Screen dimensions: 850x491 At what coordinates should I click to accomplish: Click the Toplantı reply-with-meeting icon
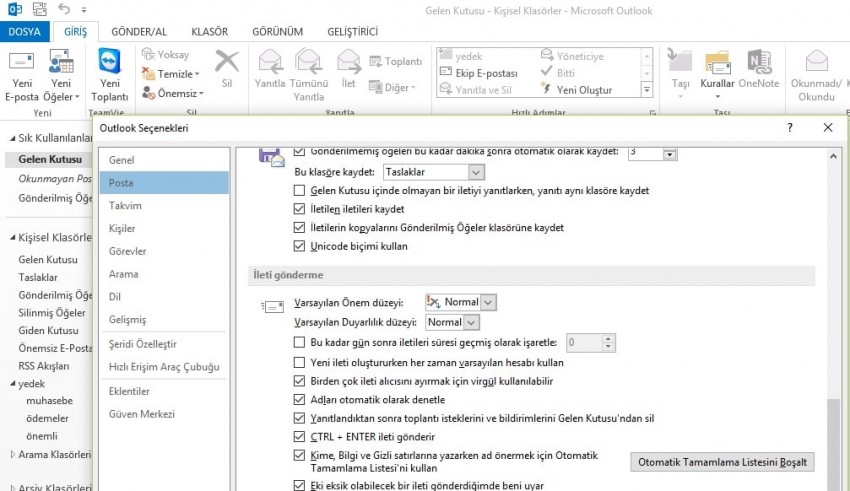pyautogui.click(x=375, y=61)
